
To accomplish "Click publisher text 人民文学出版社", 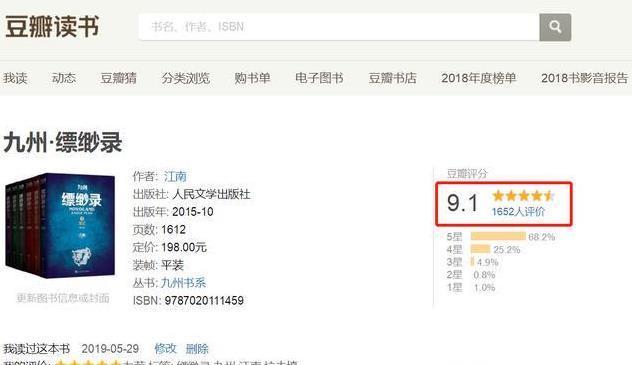I will [x=212, y=194].
